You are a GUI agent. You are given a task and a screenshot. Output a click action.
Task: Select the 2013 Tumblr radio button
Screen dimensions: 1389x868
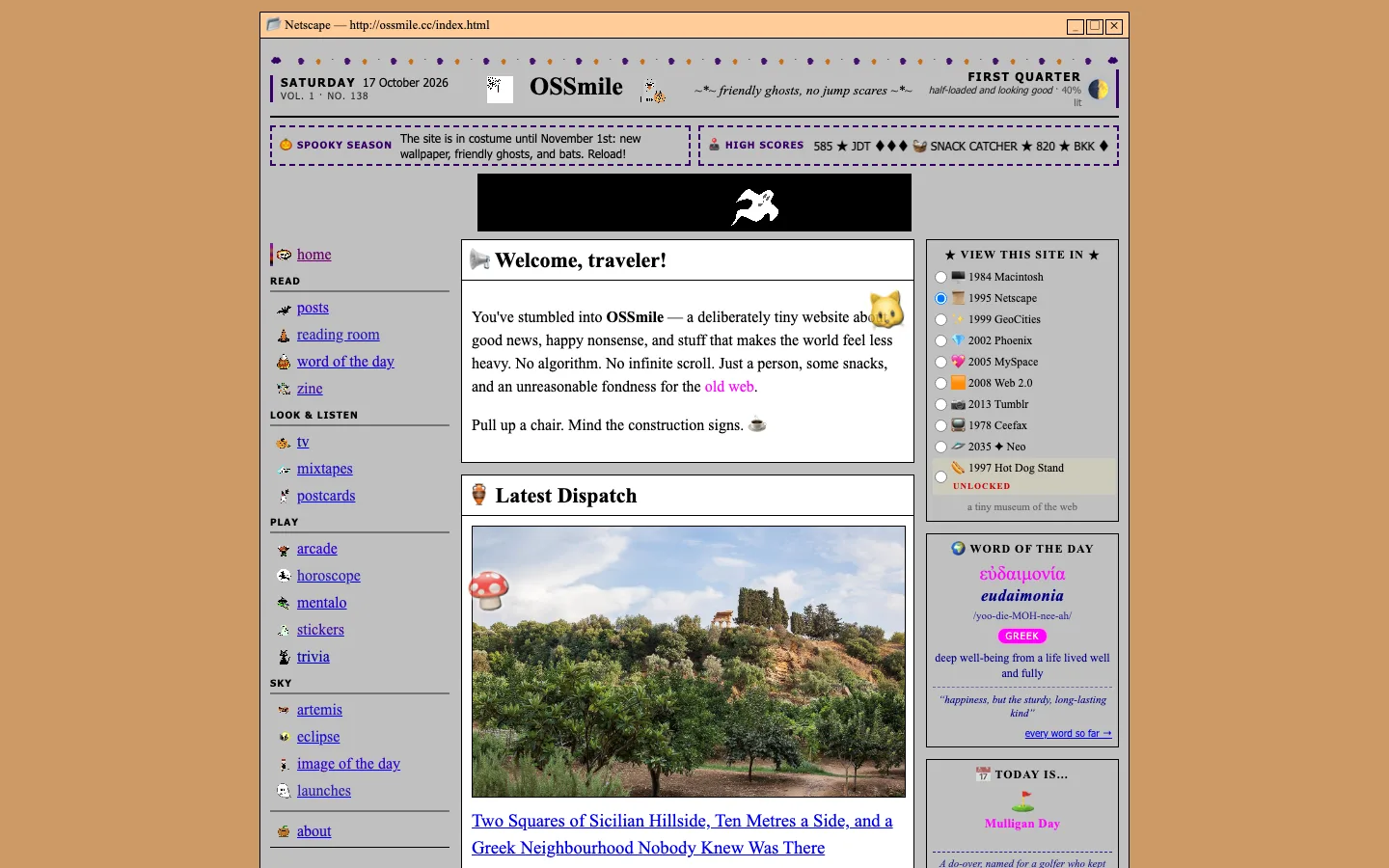[940, 405]
